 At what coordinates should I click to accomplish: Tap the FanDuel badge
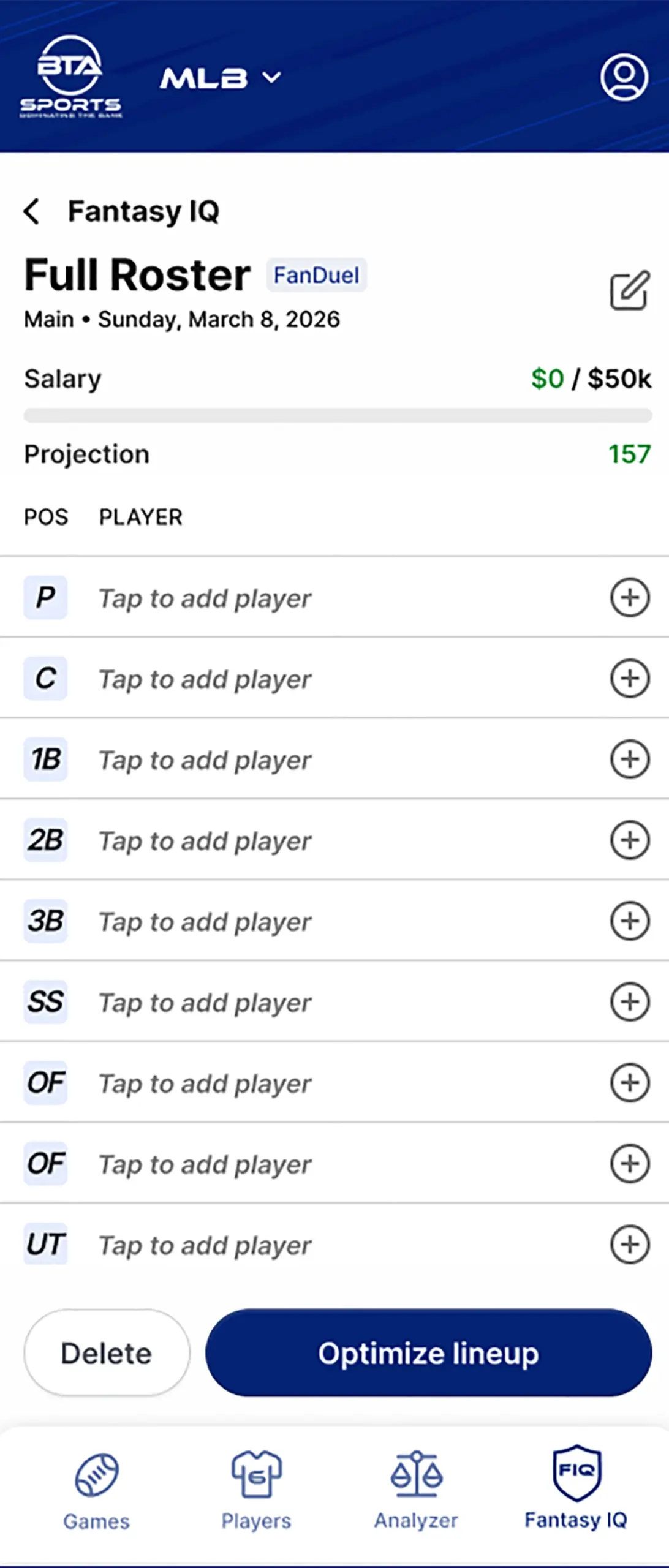click(316, 275)
